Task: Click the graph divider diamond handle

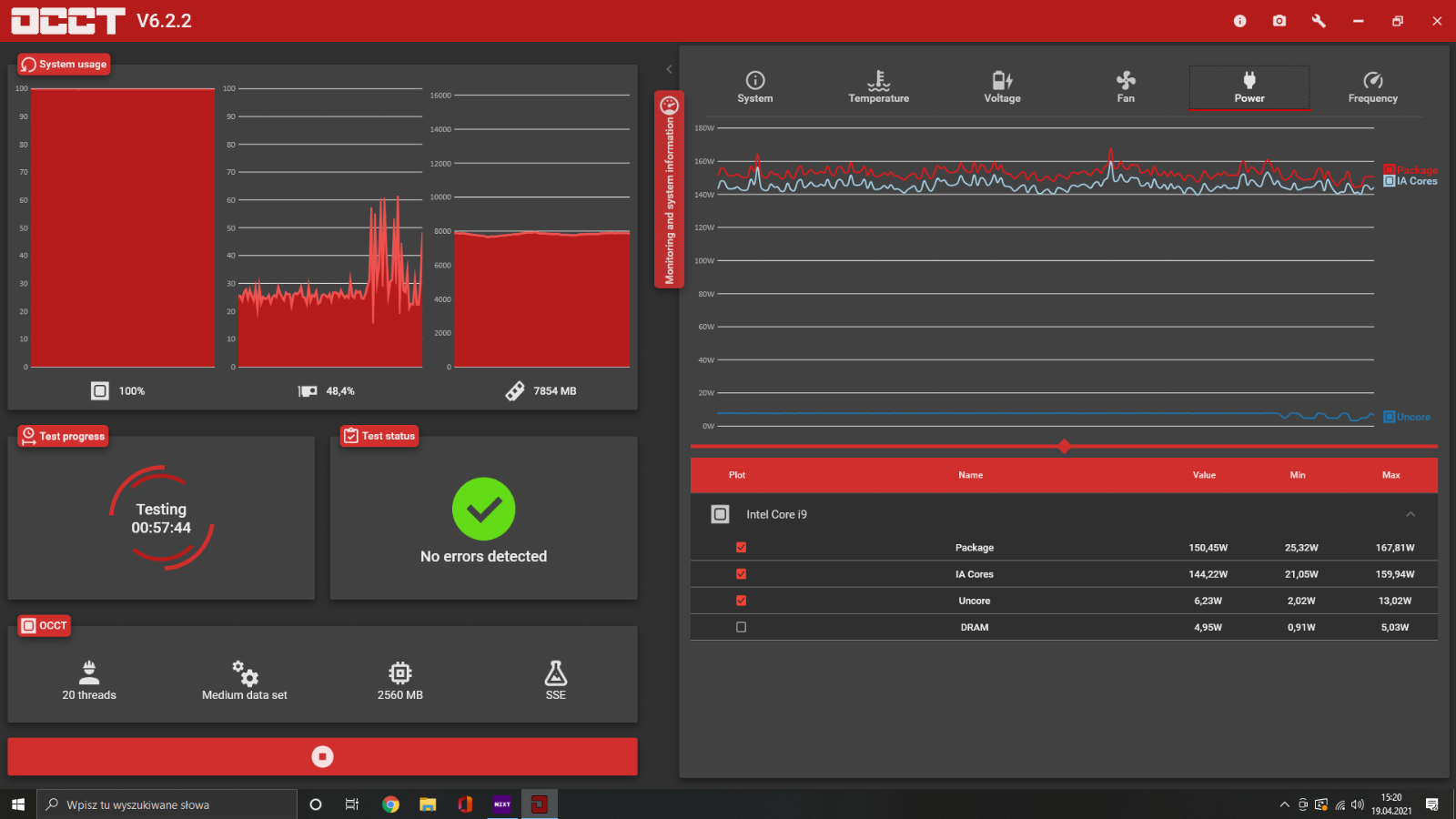Action: (1064, 446)
